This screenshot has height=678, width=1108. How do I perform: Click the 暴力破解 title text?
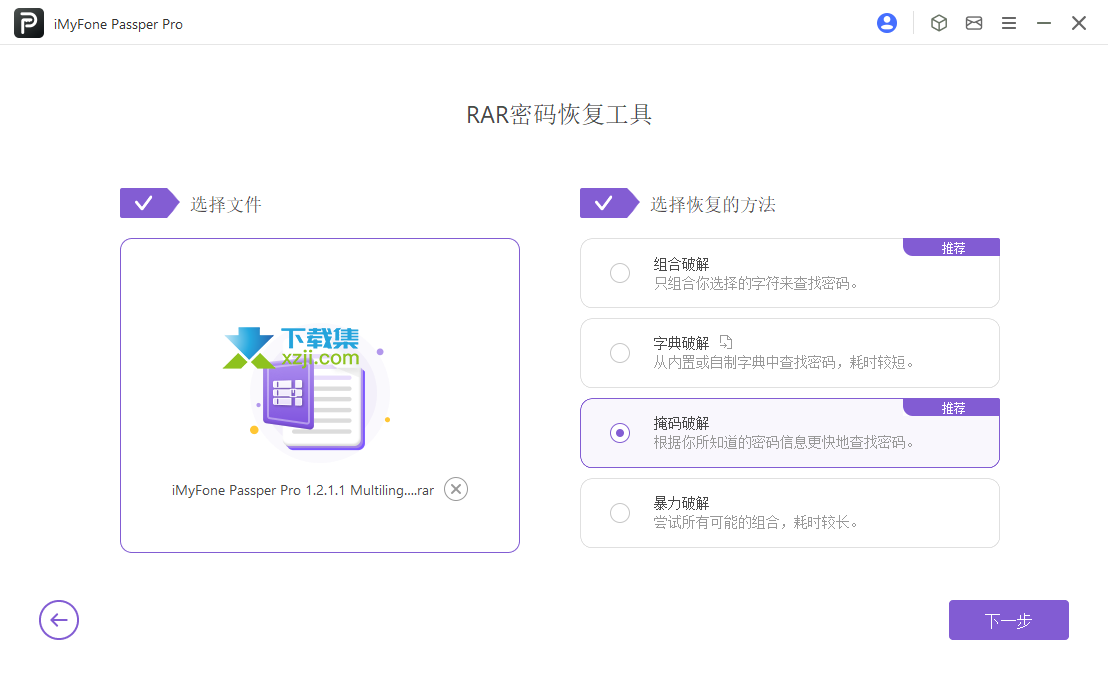click(681, 503)
